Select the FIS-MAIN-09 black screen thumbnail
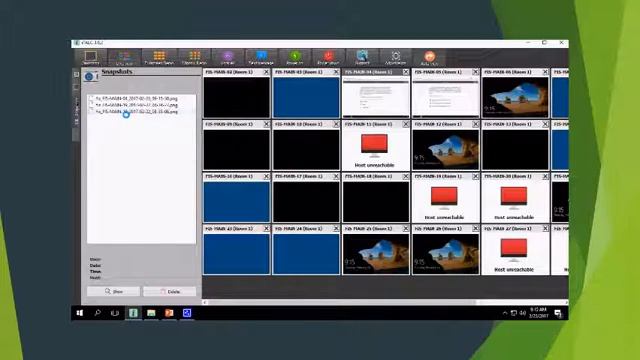This screenshot has width=640, height=360. click(237, 149)
